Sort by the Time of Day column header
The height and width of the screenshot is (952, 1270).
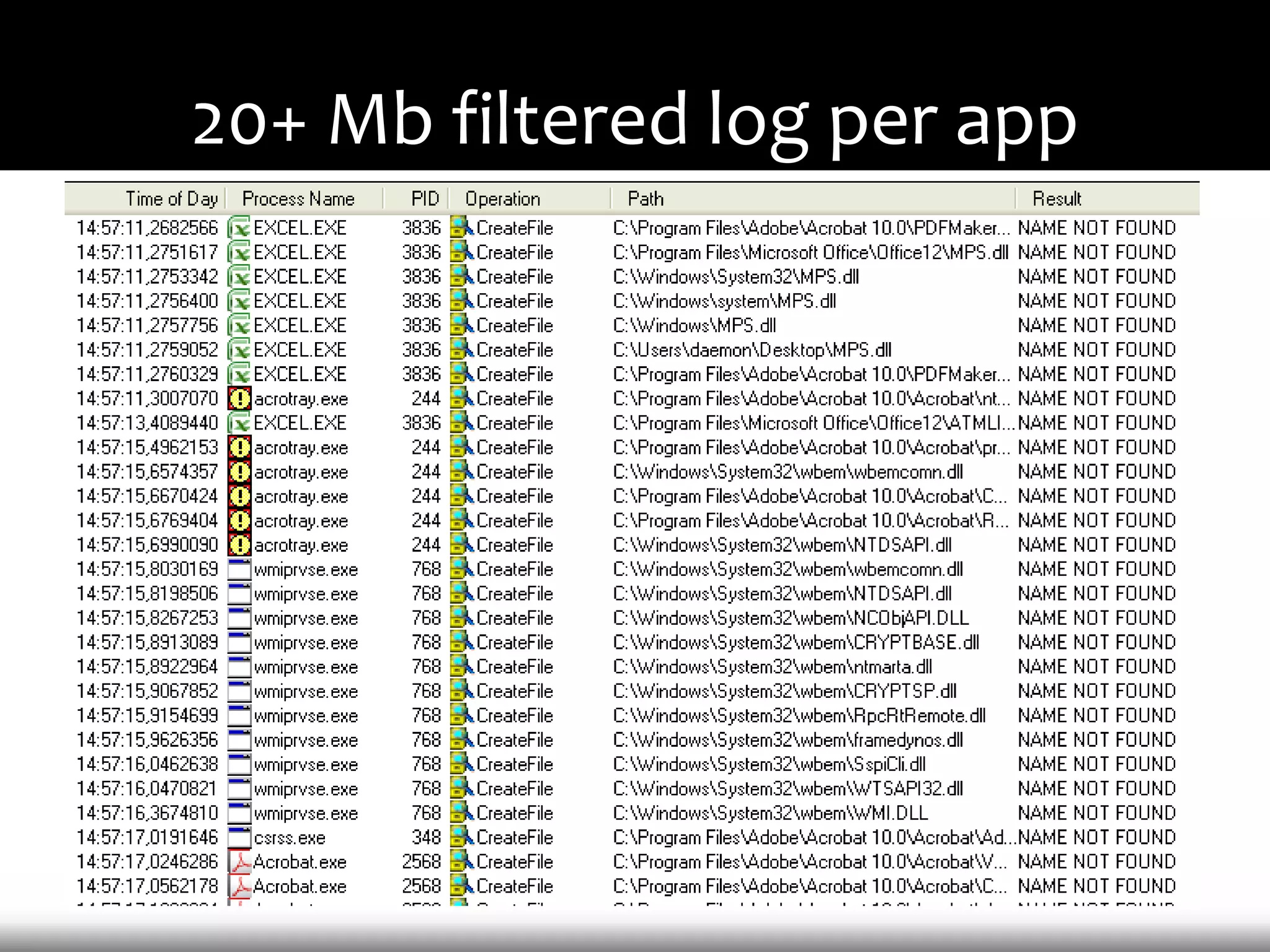[171, 199]
